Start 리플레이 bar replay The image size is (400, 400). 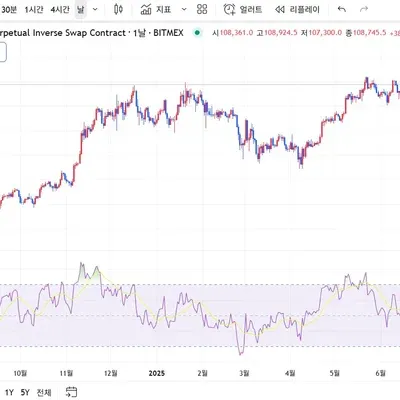[x=298, y=9]
